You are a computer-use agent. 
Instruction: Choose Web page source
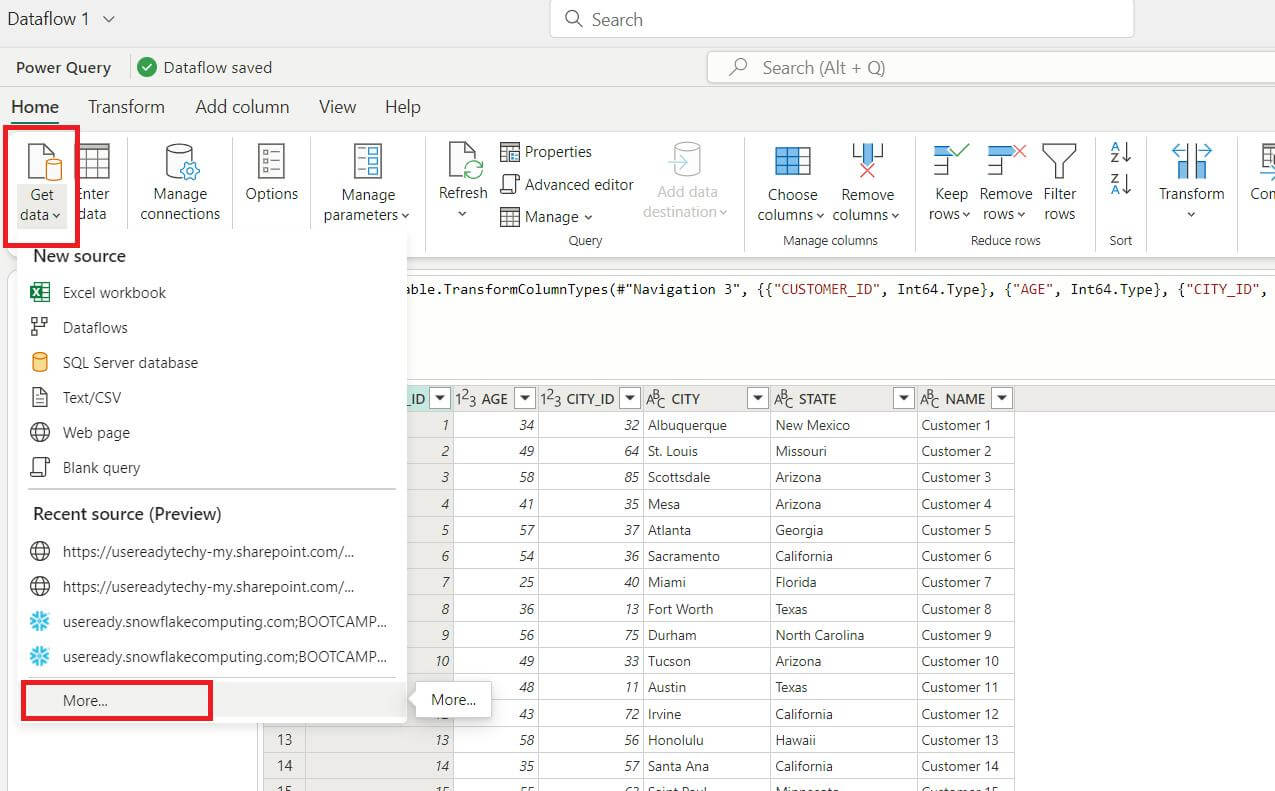pyautogui.click(x=211, y=433)
